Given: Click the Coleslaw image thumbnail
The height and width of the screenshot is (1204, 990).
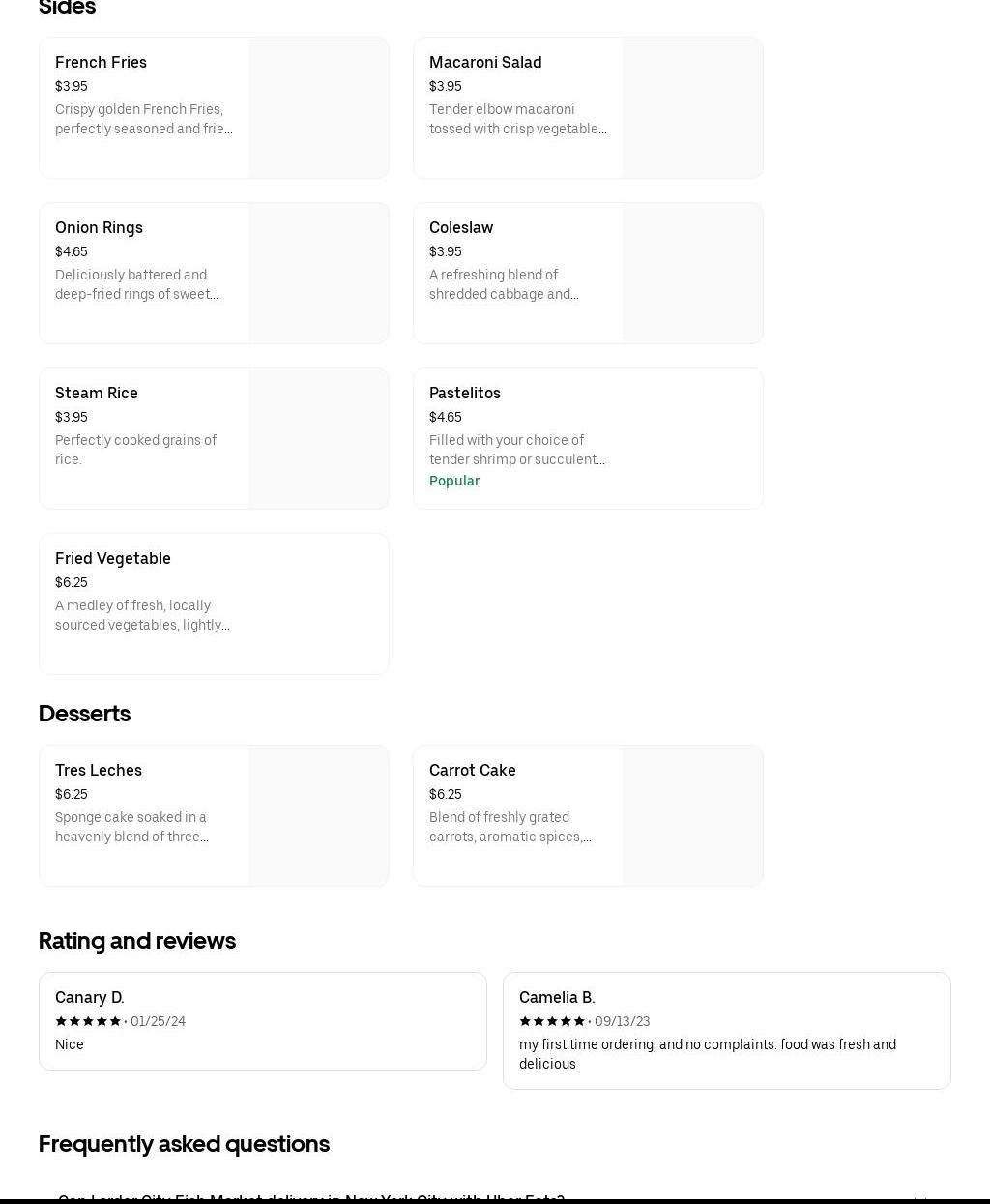Looking at the screenshot, I should pyautogui.click(x=692, y=274).
